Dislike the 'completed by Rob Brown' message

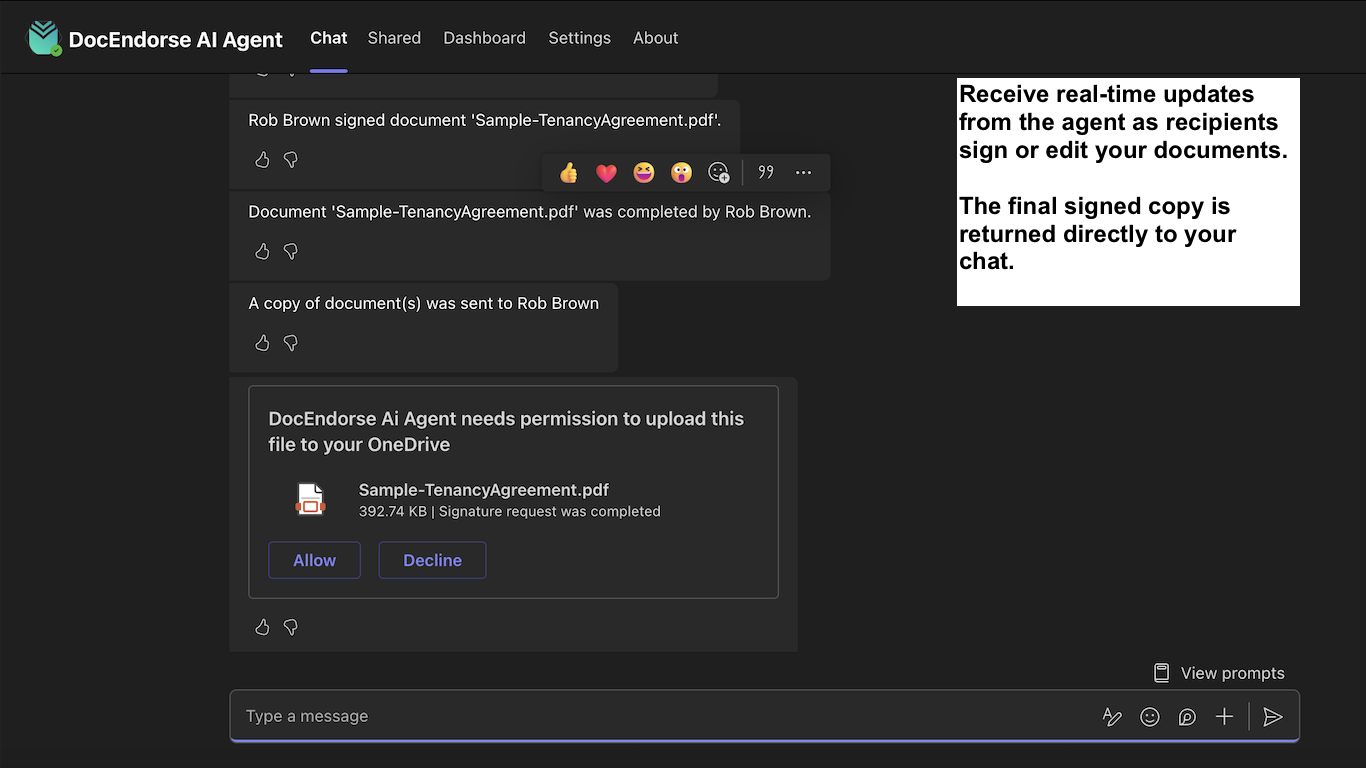(290, 251)
